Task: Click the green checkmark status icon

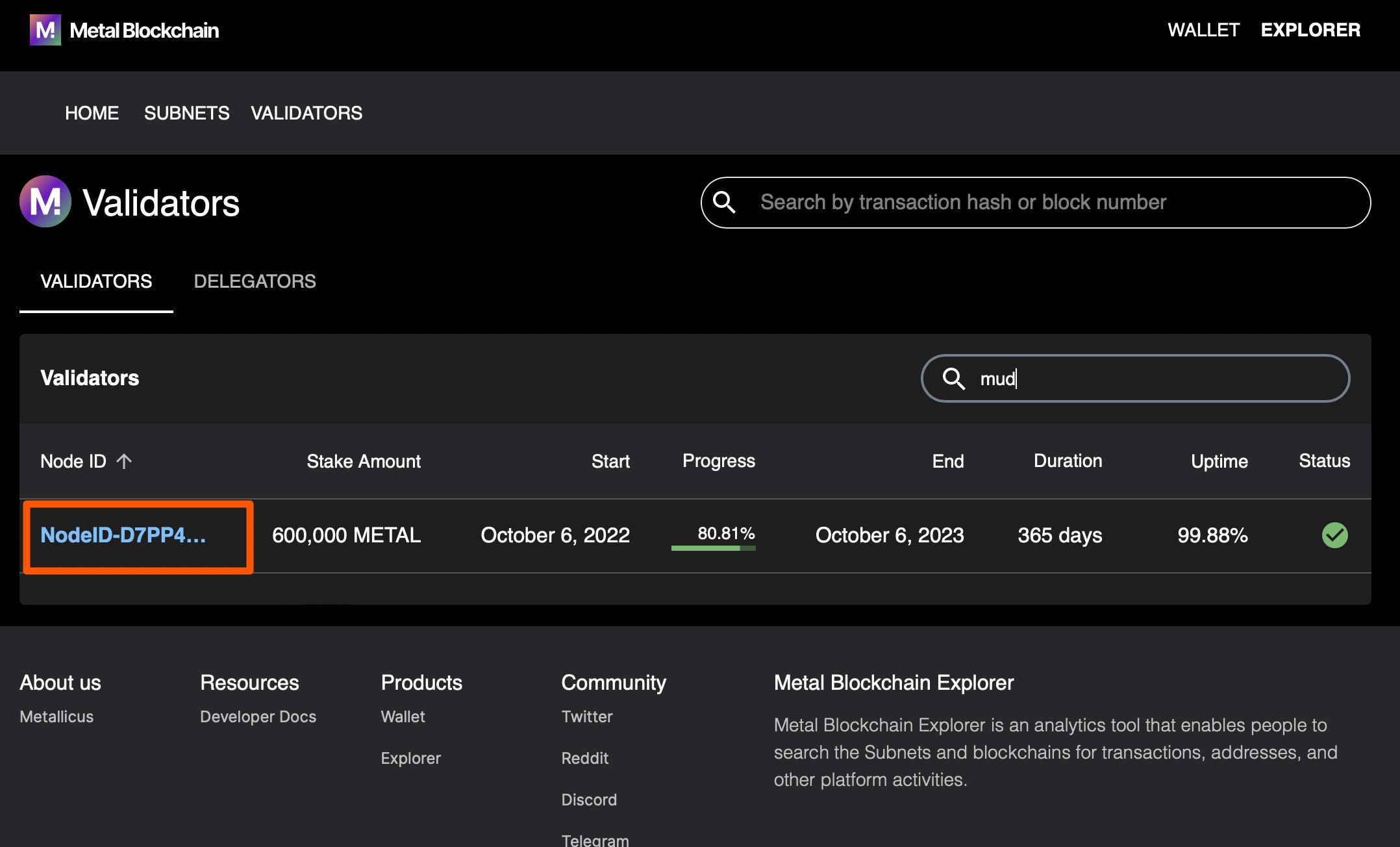Action: 1334,535
